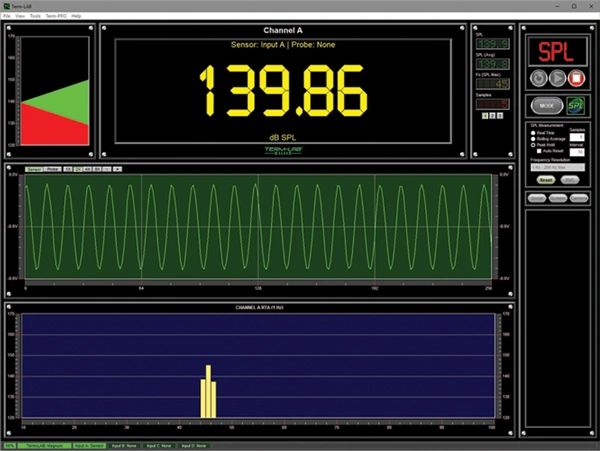Choose the Peak Hold radio button

[x=533, y=145]
